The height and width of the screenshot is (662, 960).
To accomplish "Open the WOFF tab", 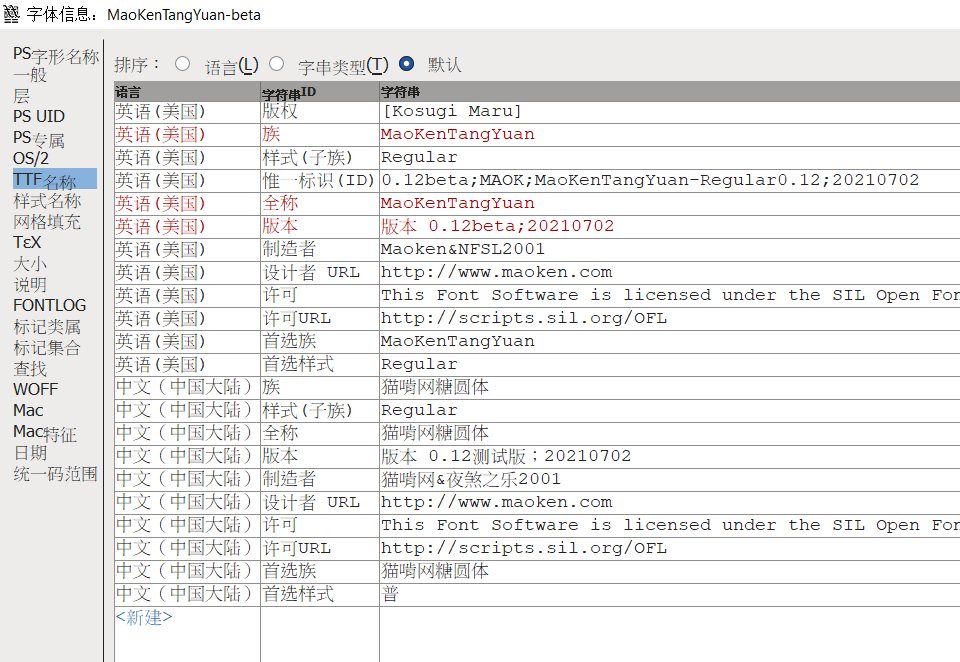I will [35, 389].
